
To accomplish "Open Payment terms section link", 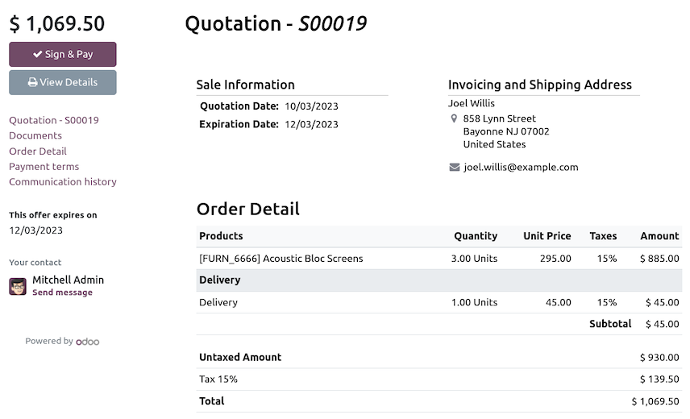I will [43, 166].
